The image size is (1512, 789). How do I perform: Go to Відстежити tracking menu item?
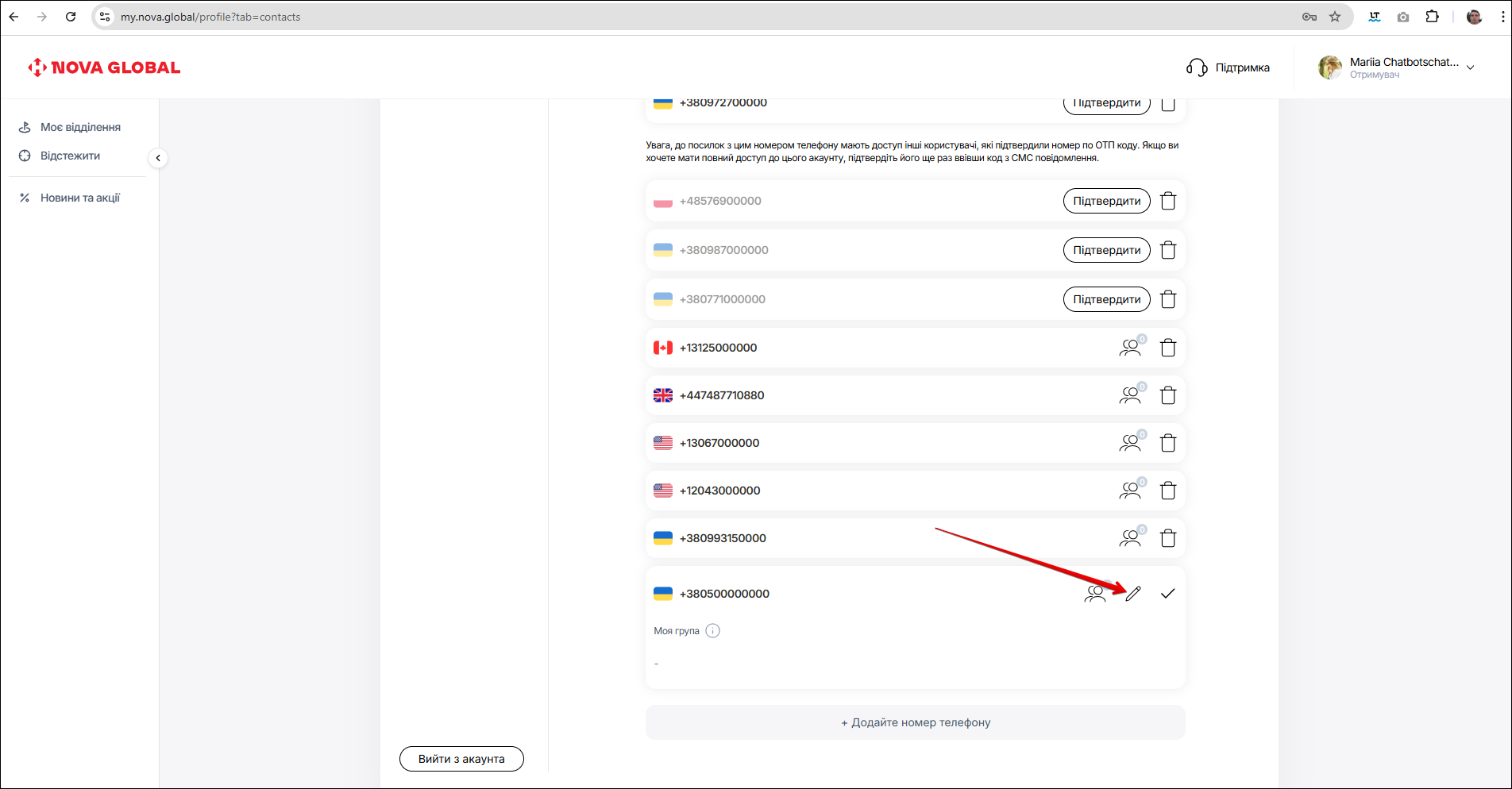70,156
